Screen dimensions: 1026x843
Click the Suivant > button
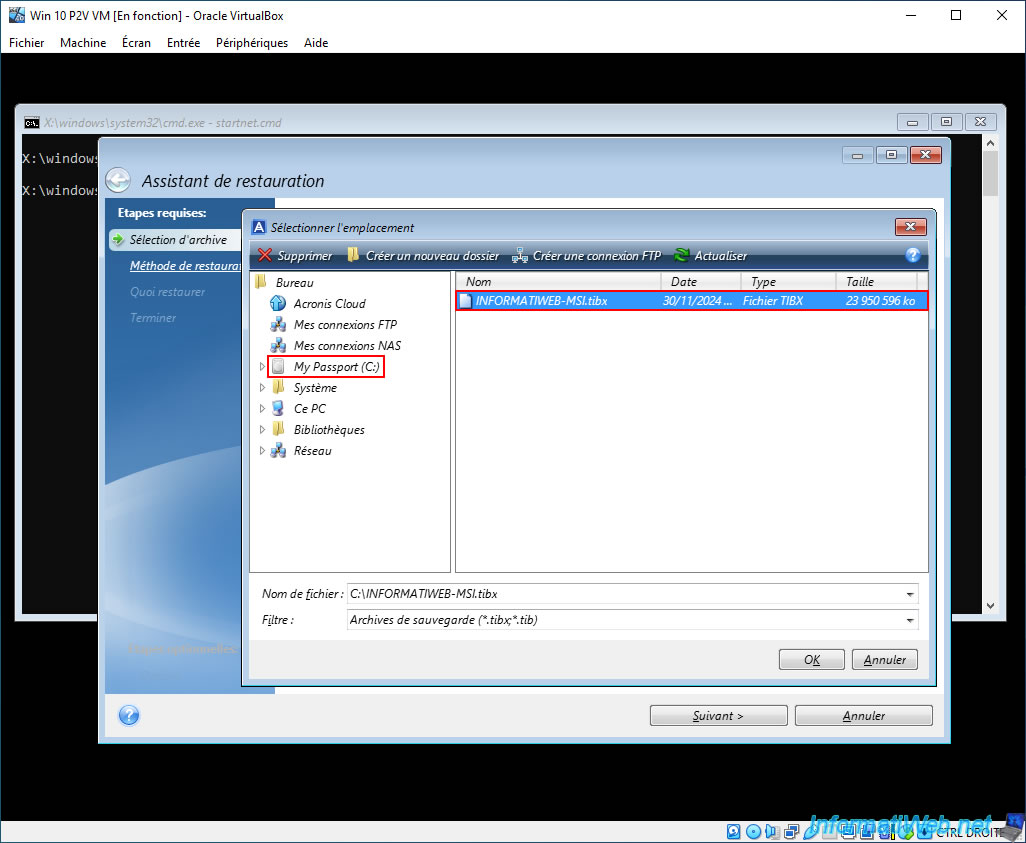click(x=718, y=716)
